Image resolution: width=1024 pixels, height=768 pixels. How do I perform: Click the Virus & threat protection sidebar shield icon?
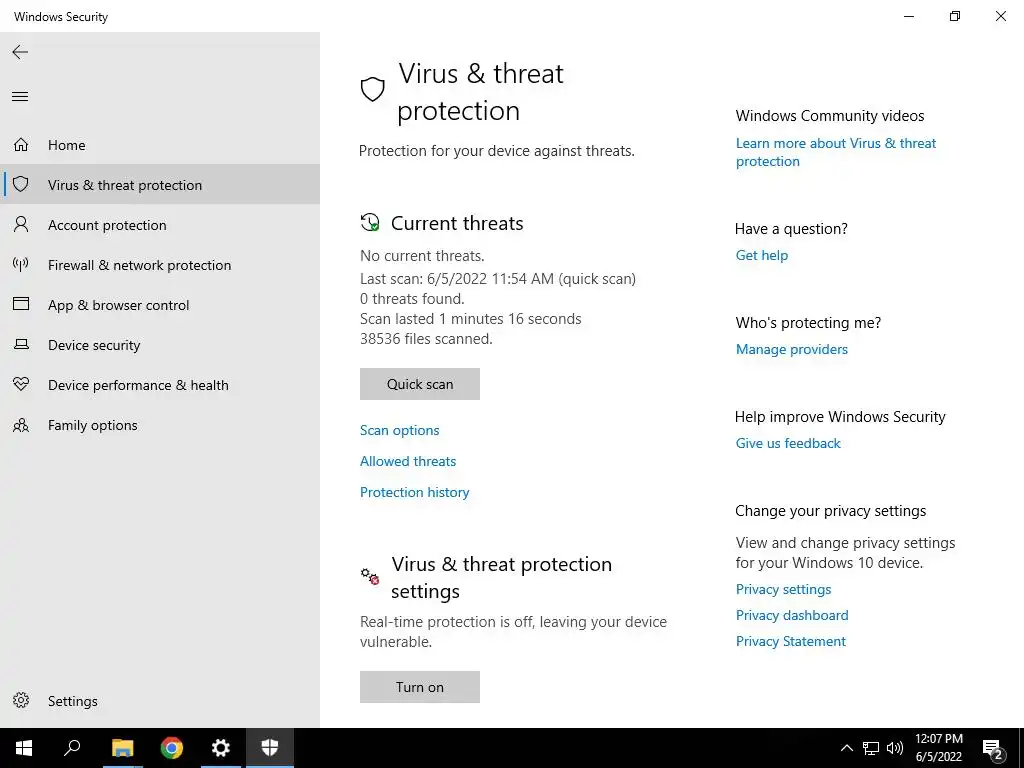(21, 184)
